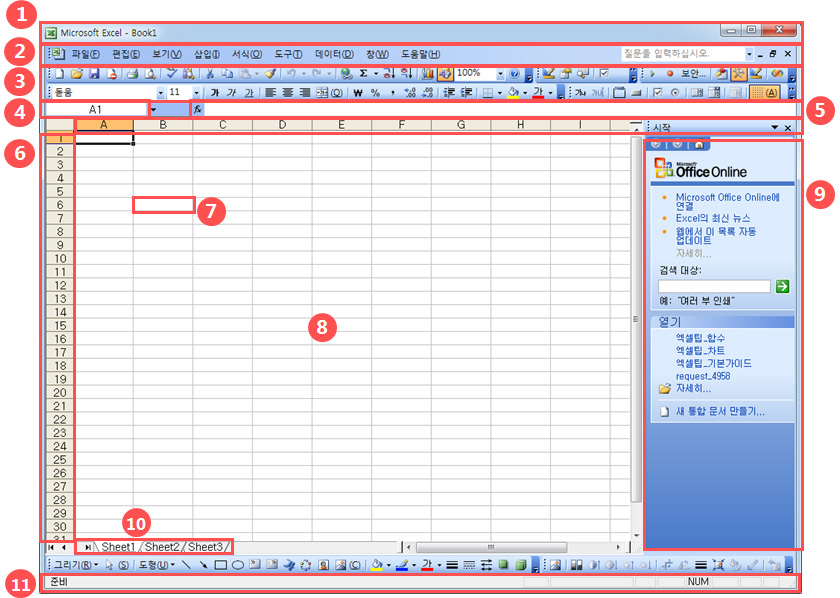Select the Line drawing tool
Screen dimensions: 840x598
pyautogui.click(x=186, y=565)
